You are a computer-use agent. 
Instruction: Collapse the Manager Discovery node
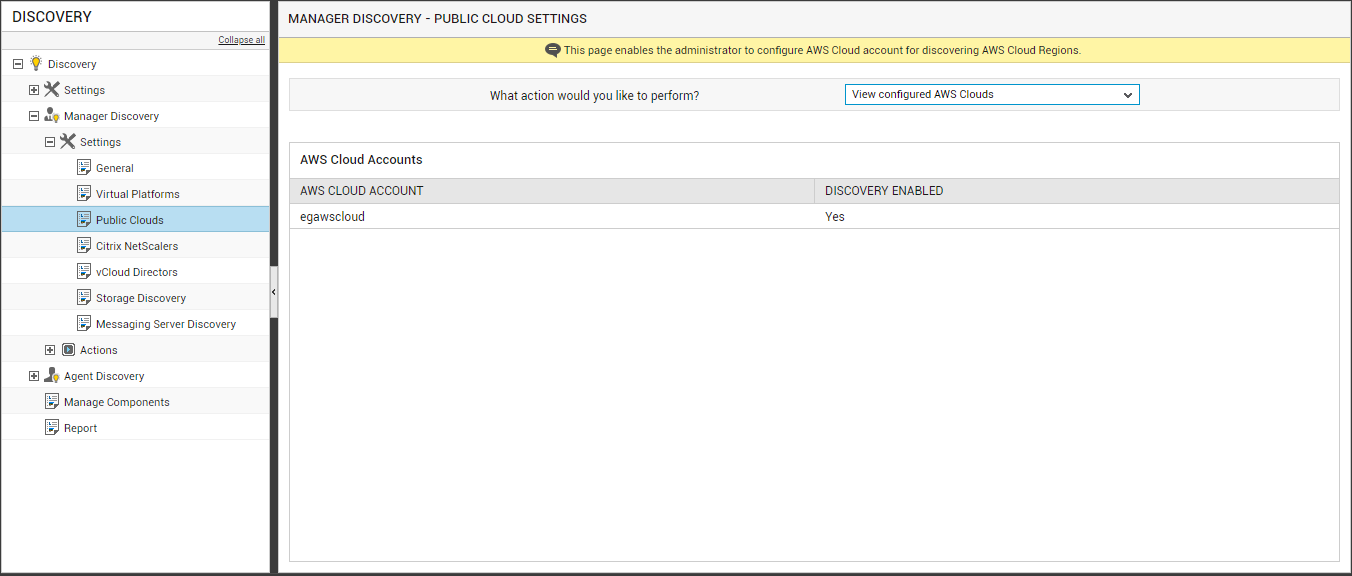[34, 115]
